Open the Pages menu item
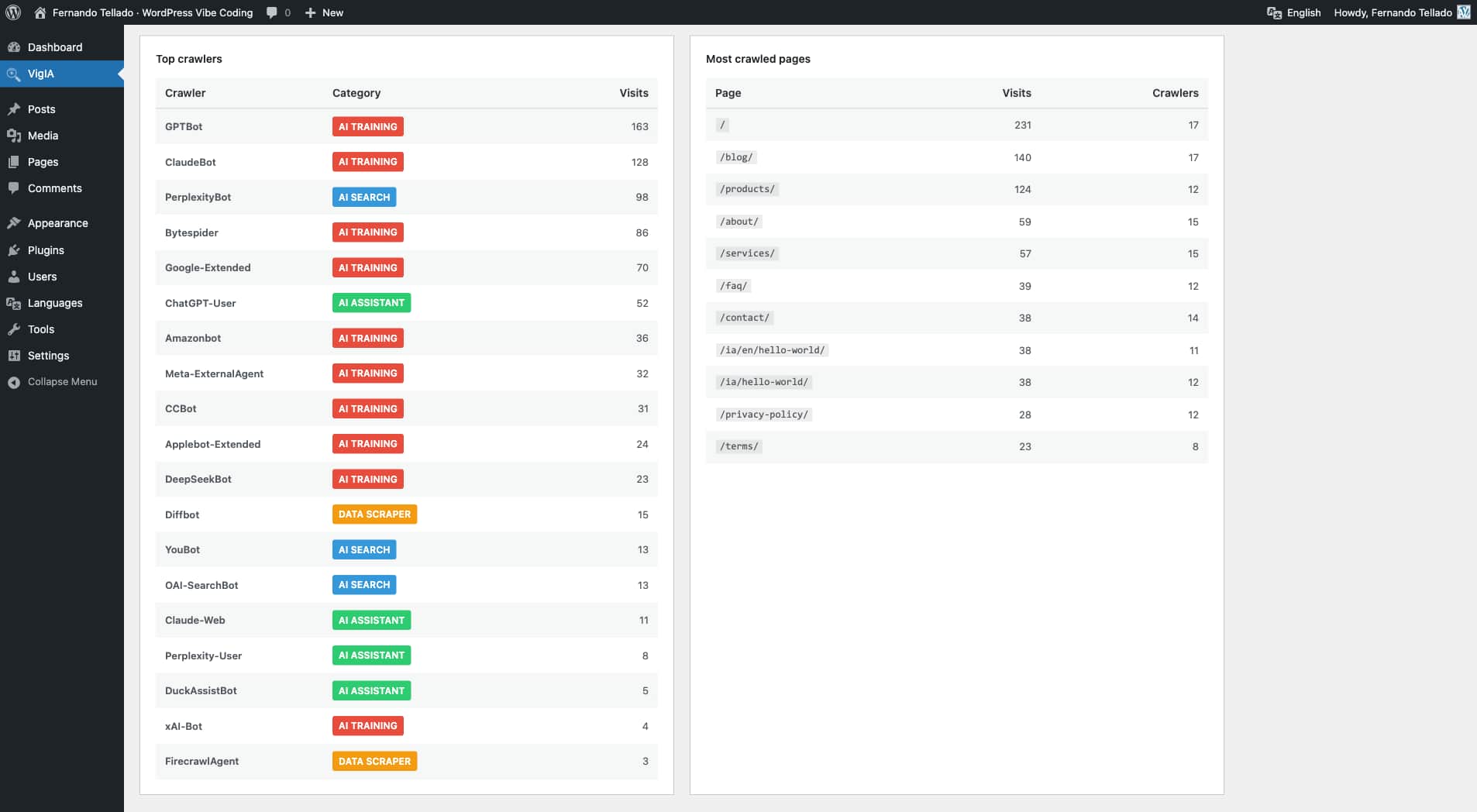 pos(44,162)
